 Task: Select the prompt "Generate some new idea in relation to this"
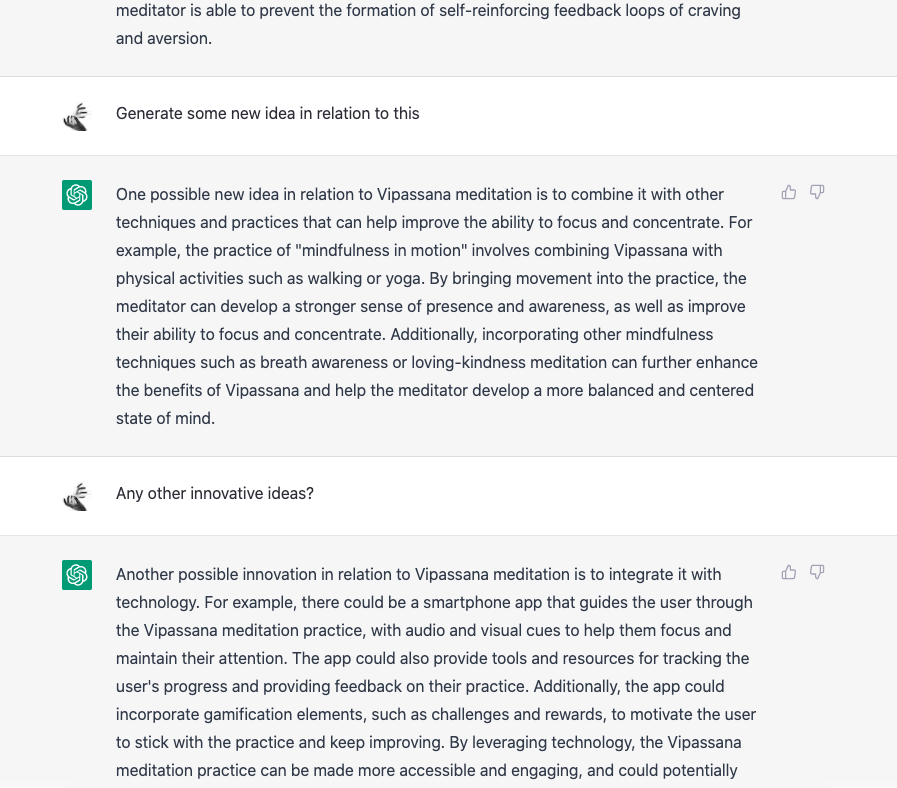(268, 113)
